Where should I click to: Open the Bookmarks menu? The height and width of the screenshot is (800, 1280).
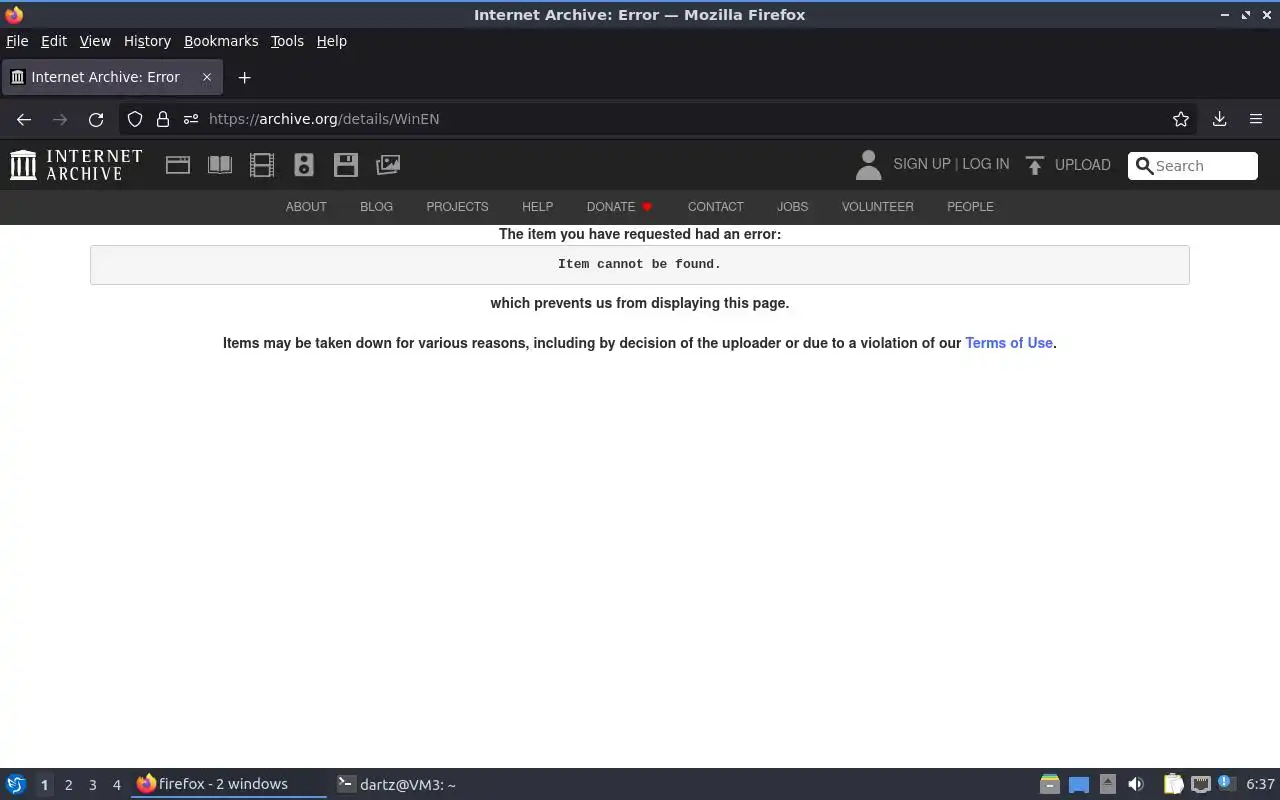tap(221, 41)
